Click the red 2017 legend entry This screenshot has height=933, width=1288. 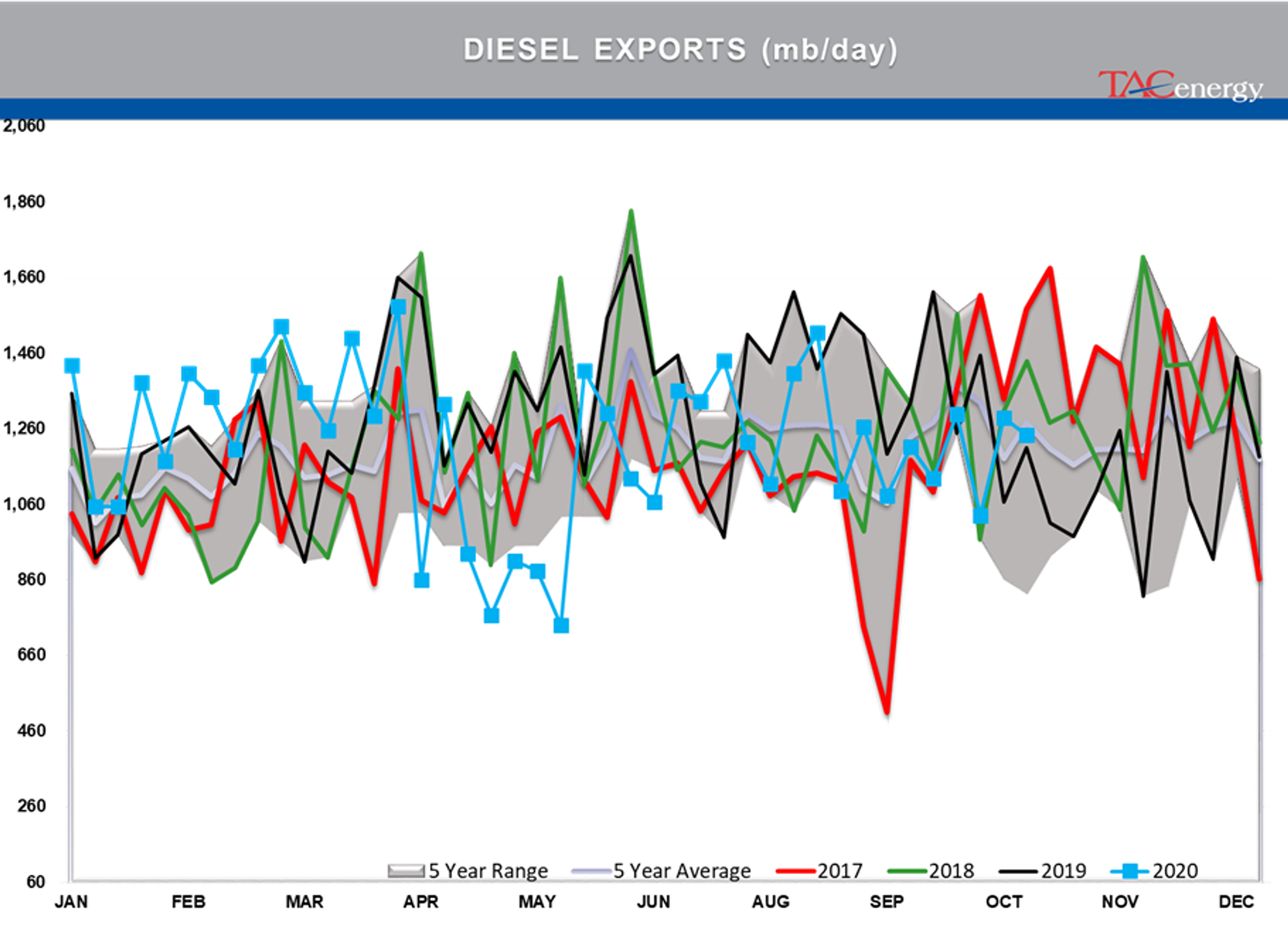[x=819, y=871]
